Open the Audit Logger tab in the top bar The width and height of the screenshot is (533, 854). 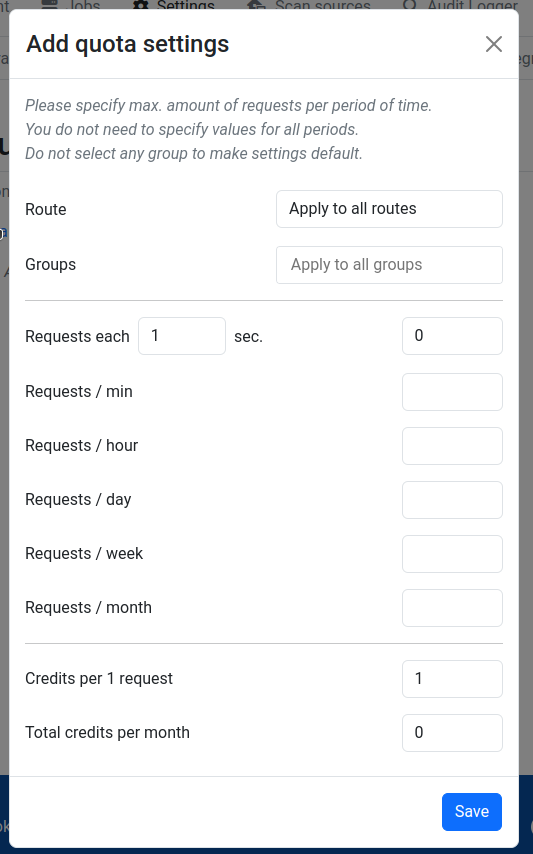tap(473, 5)
